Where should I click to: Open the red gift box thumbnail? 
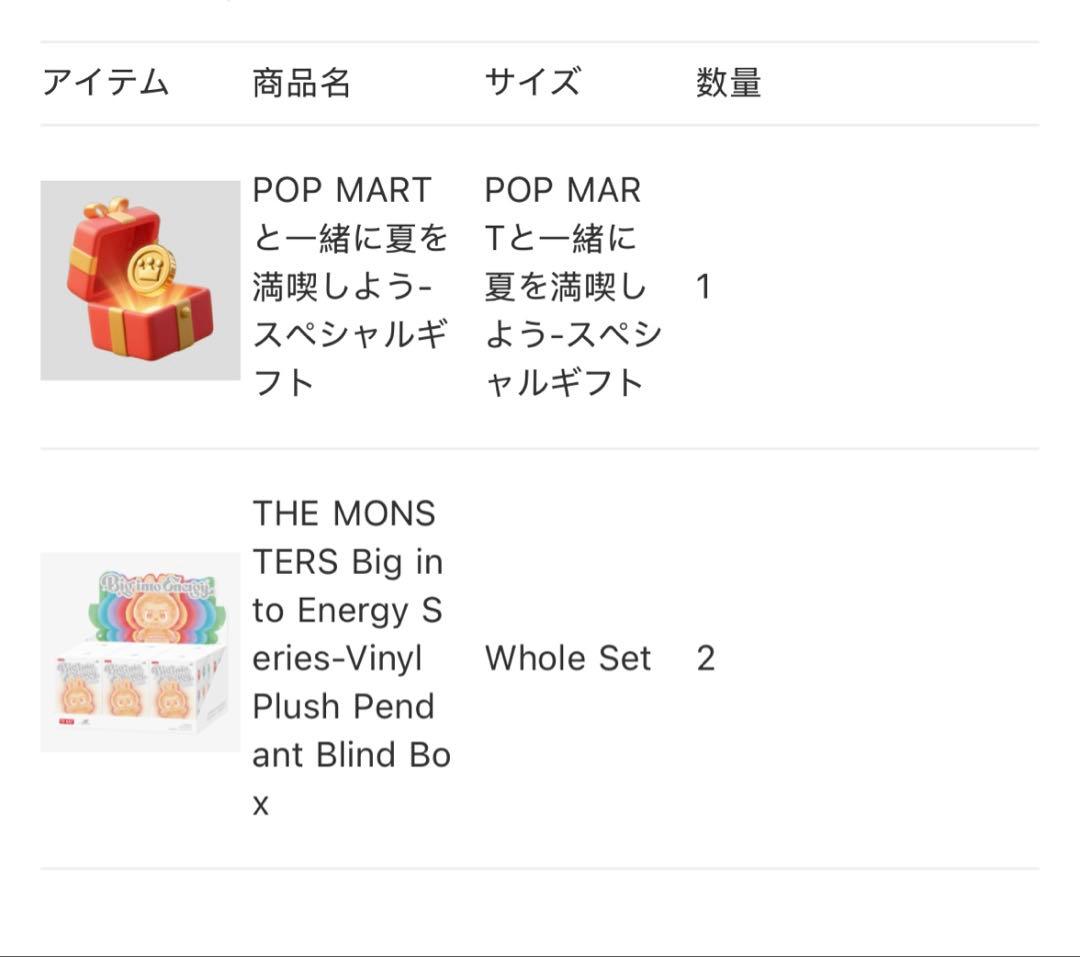coord(140,280)
